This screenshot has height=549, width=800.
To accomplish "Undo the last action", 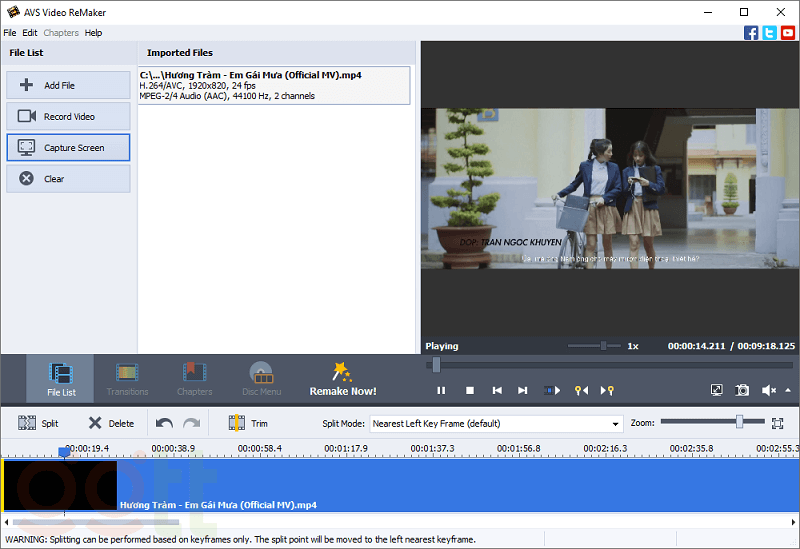I will (x=165, y=423).
